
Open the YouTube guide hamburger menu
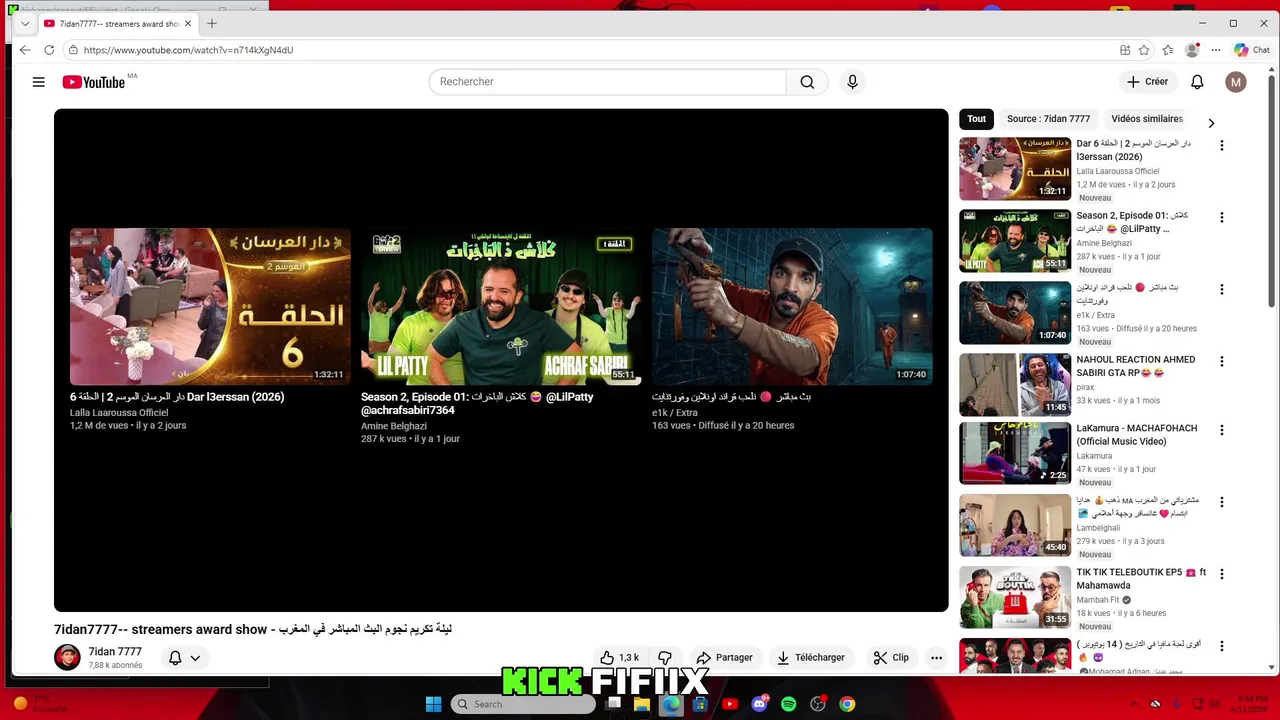38,82
